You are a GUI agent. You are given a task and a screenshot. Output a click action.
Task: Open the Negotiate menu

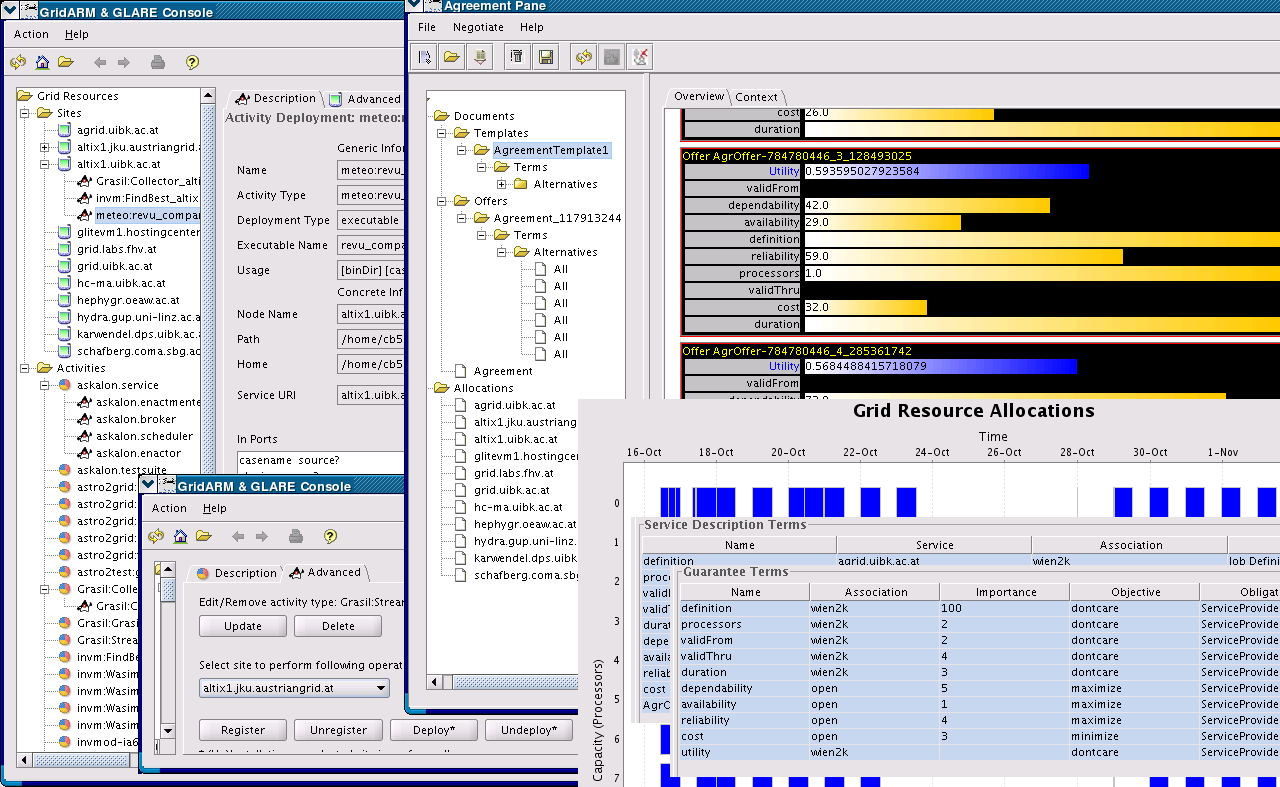pos(478,27)
